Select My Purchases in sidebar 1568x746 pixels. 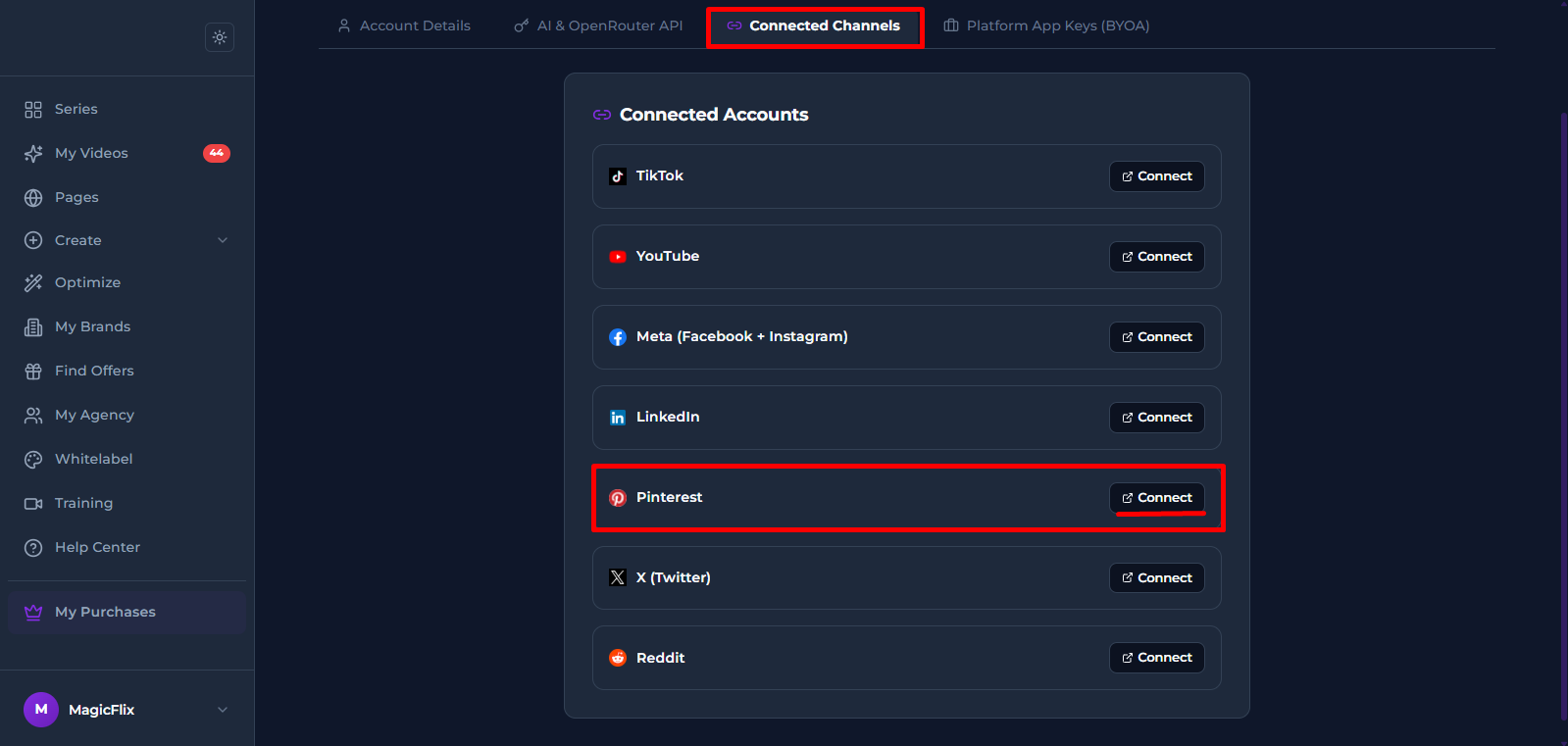click(x=126, y=612)
